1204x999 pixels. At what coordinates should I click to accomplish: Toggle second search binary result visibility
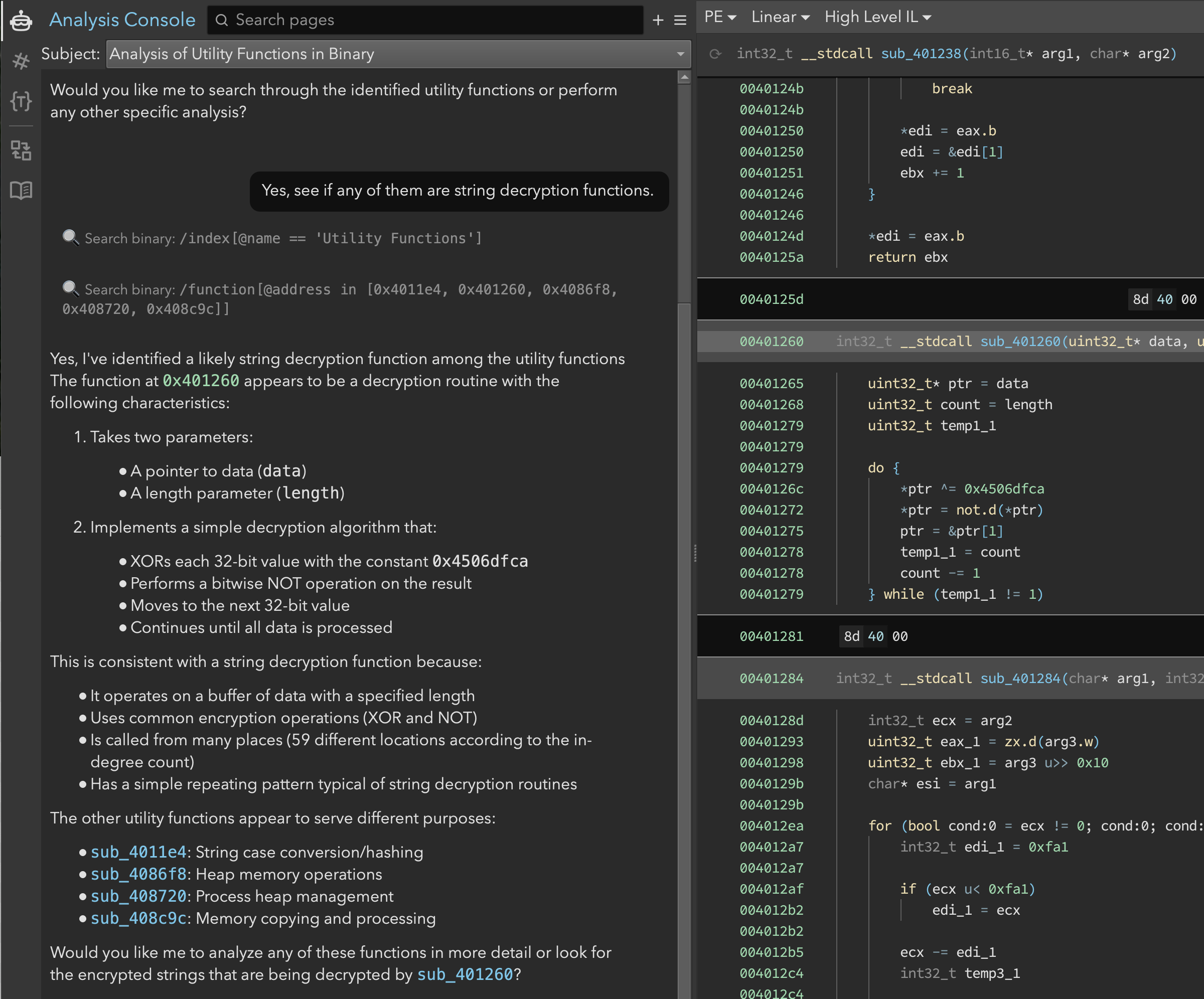70,290
